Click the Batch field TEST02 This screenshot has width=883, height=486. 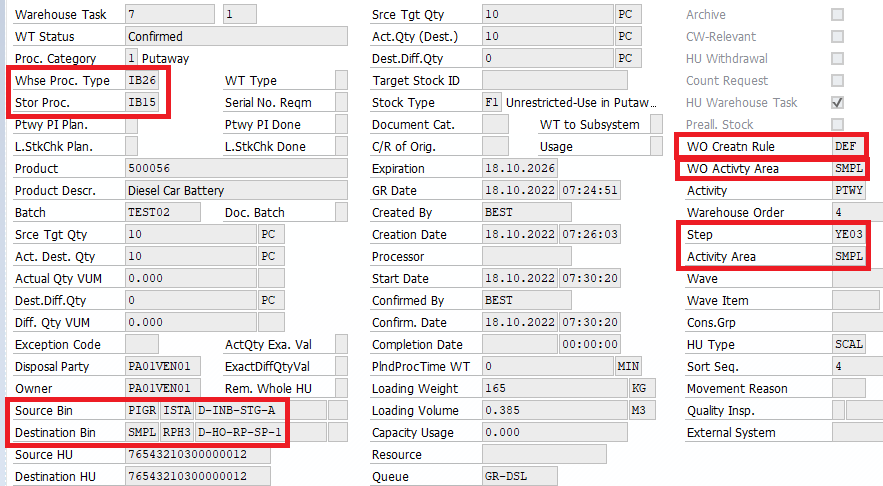(x=163, y=212)
